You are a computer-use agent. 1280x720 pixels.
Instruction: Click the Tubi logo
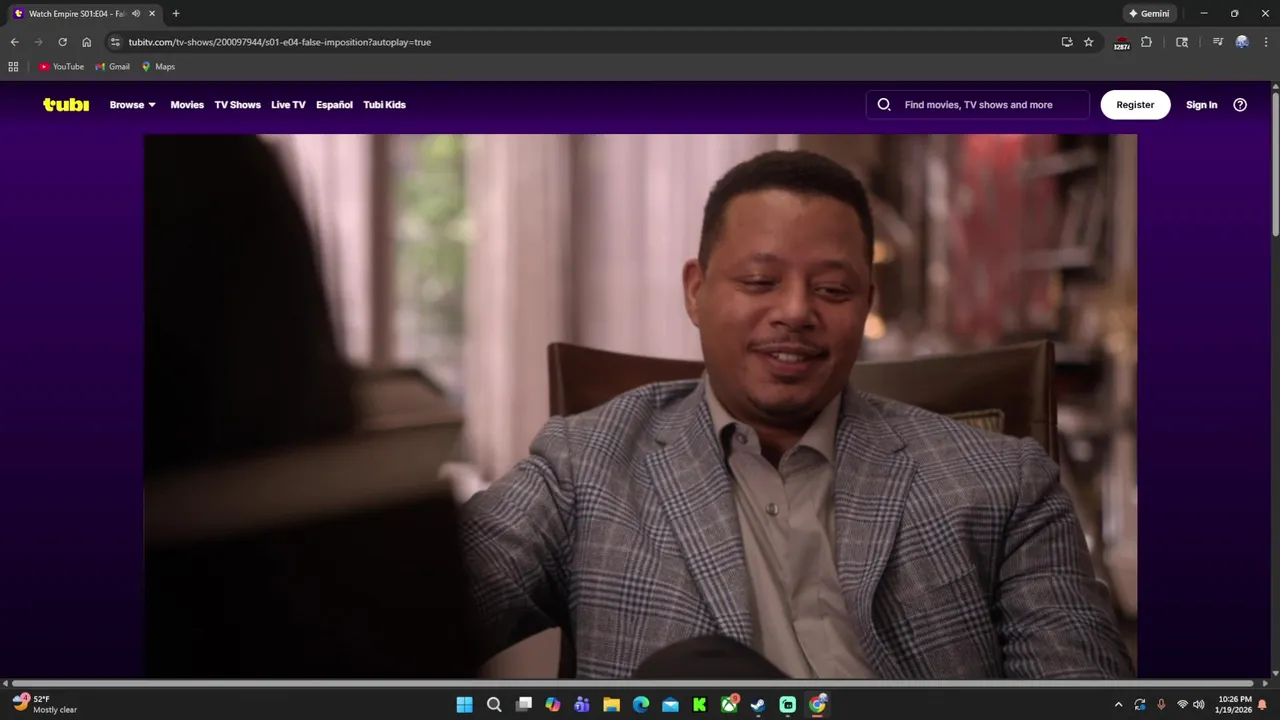pyautogui.click(x=66, y=105)
